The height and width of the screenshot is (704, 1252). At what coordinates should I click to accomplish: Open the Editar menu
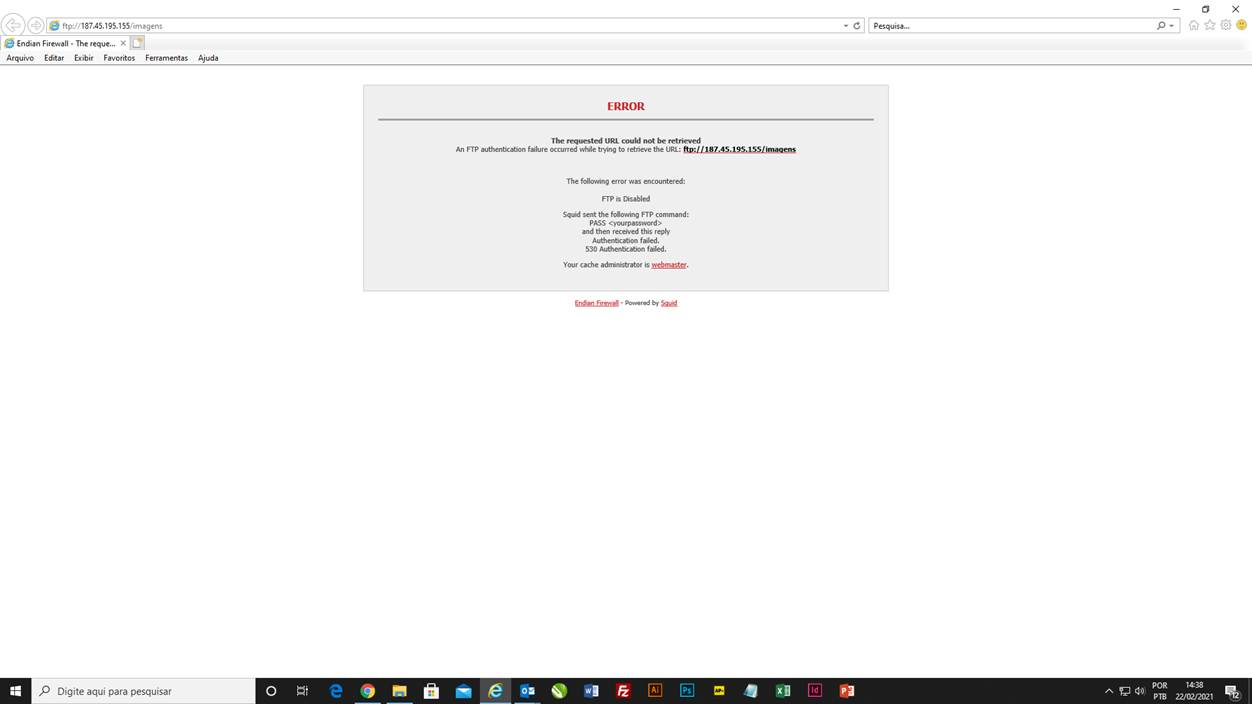[x=54, y=58]
